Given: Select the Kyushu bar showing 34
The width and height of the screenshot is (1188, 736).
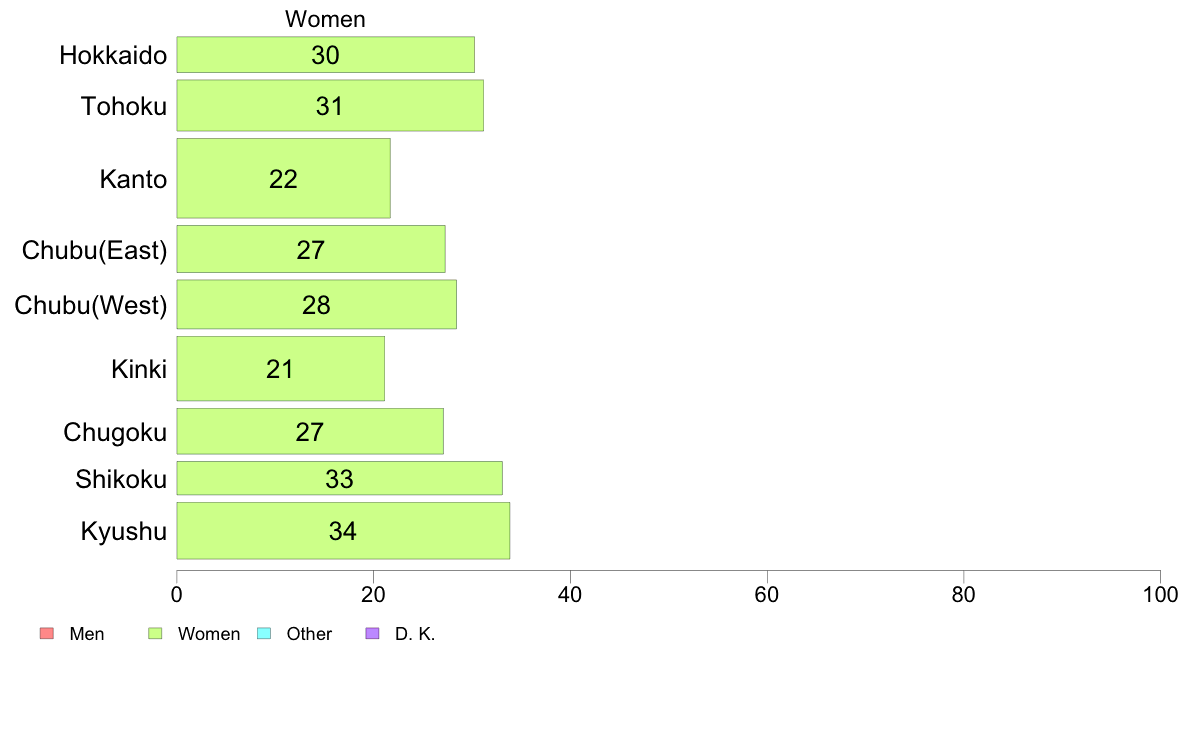Looking at the screenshot, I should pos(344,531).
